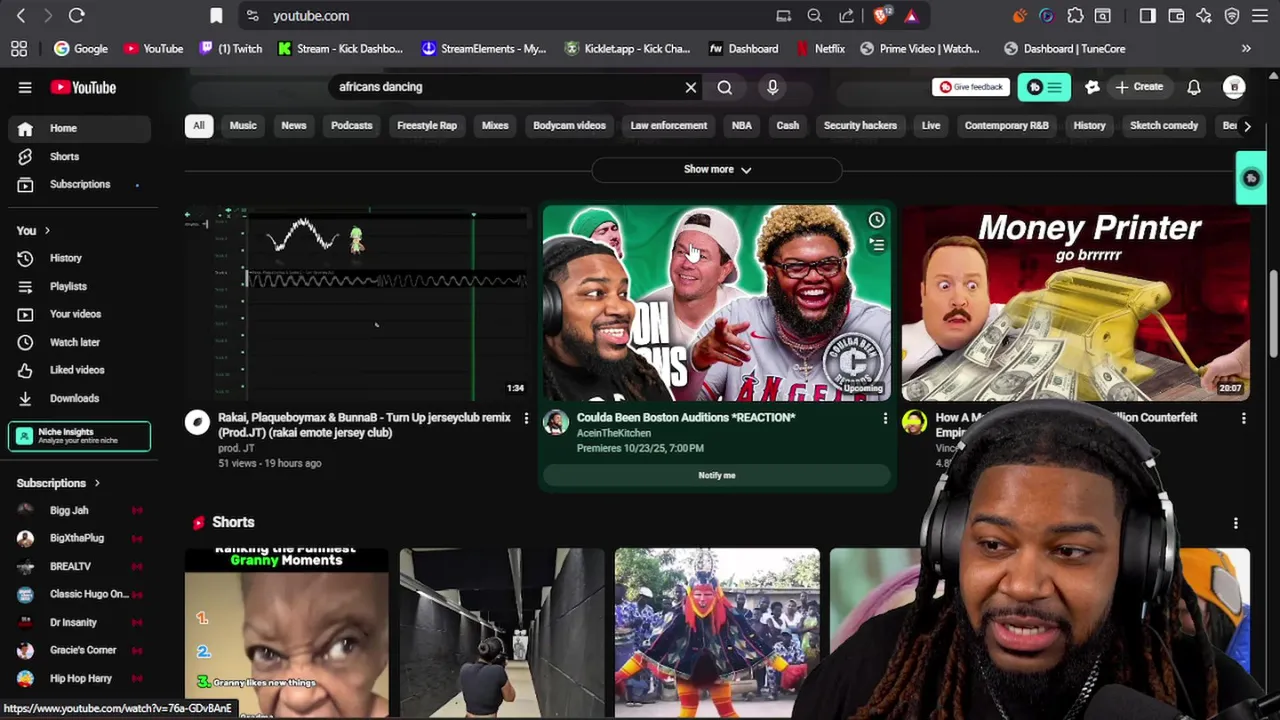Open Brave Shields lion icon
The width and height of the screenshot is (1280, 720).
(881, 16)
